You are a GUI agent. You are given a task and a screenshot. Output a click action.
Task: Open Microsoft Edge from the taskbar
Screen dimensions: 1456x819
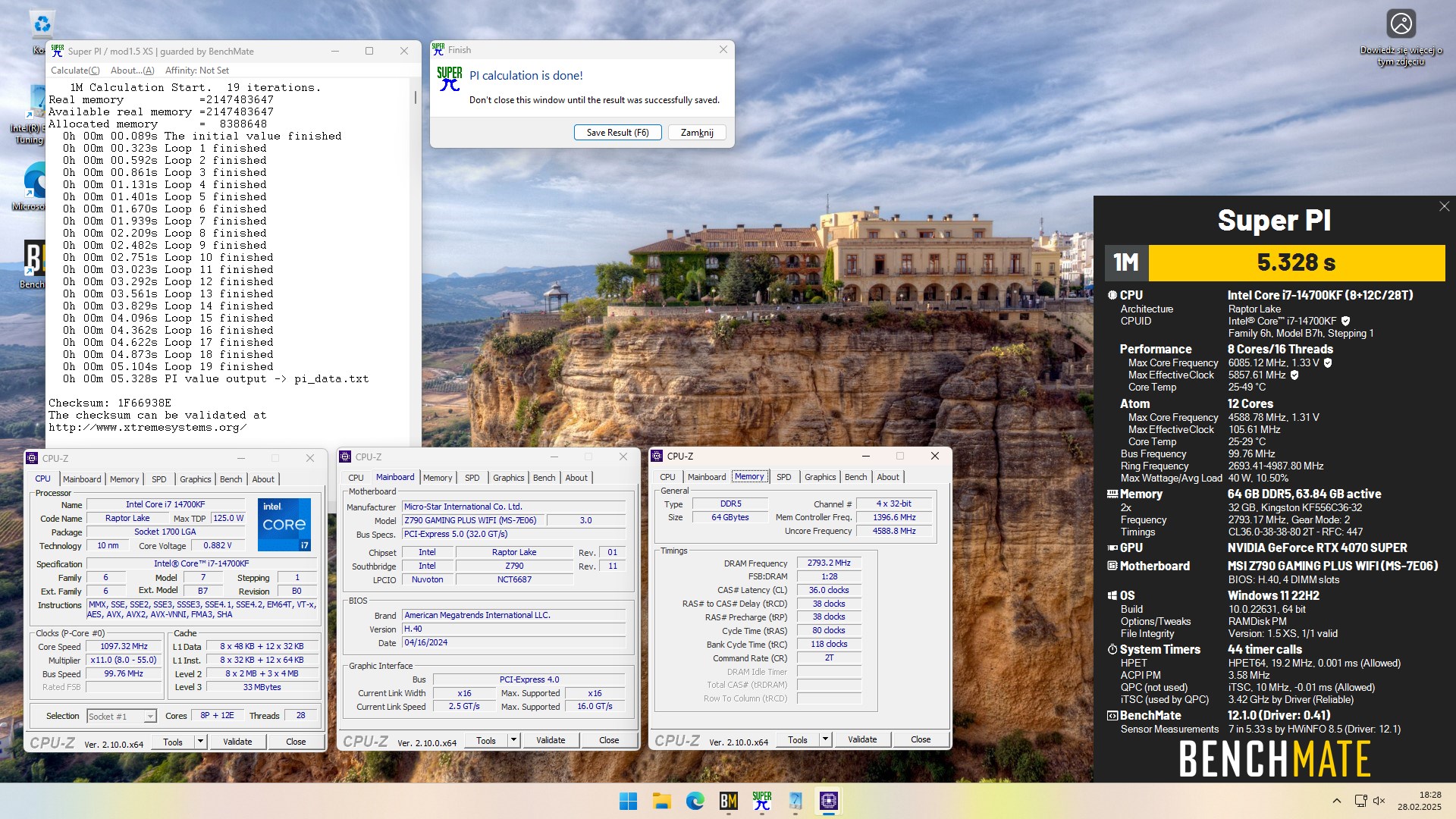[695, 801]
